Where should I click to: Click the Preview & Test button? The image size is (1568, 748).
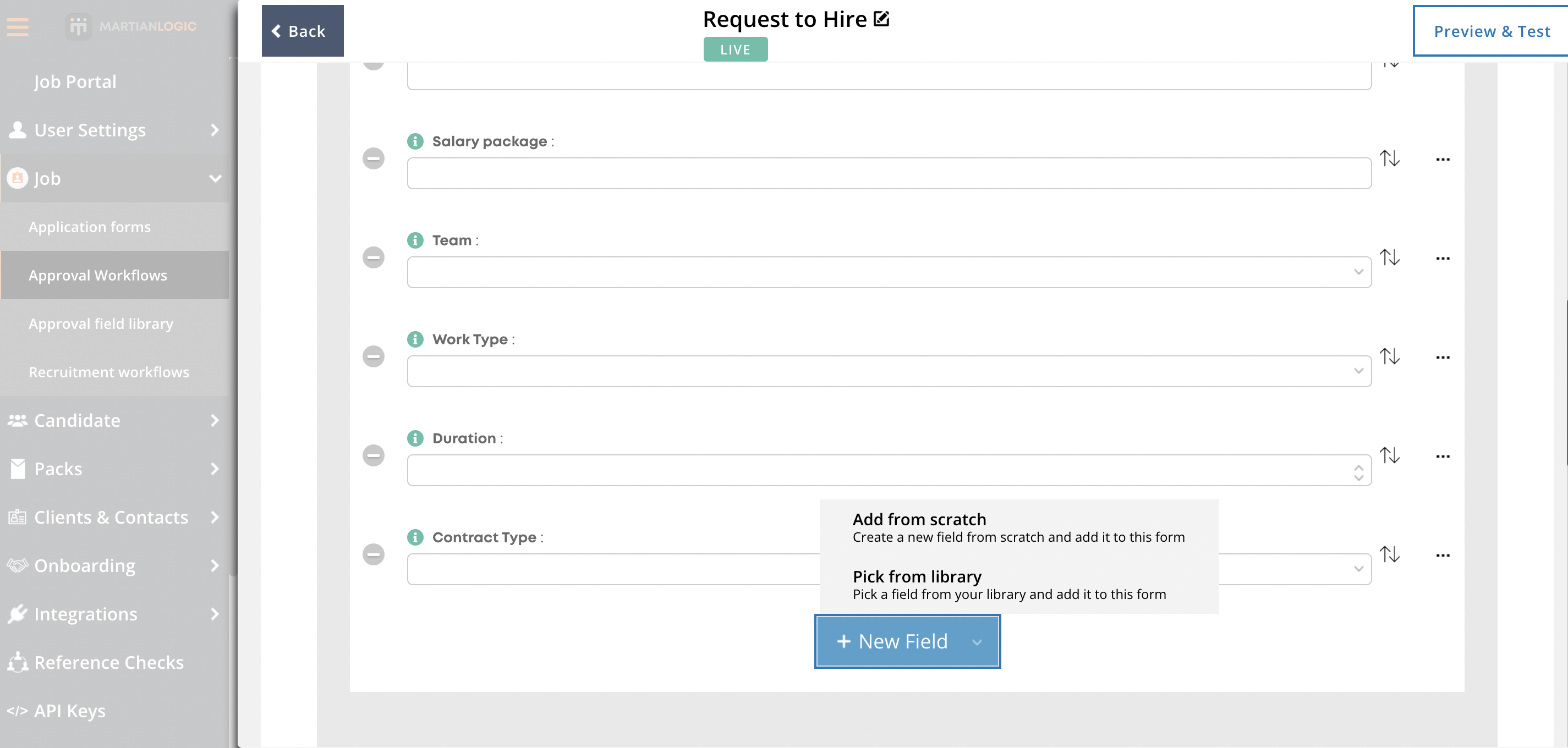(1490, 31)
